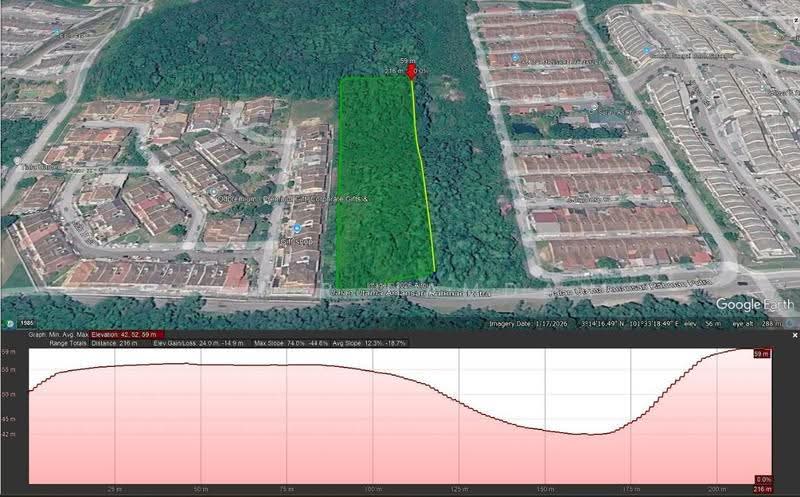This screenshot has width=800, height=497.
Task: Click the Distance: 216 m value
Action: [x=114, y=343]
